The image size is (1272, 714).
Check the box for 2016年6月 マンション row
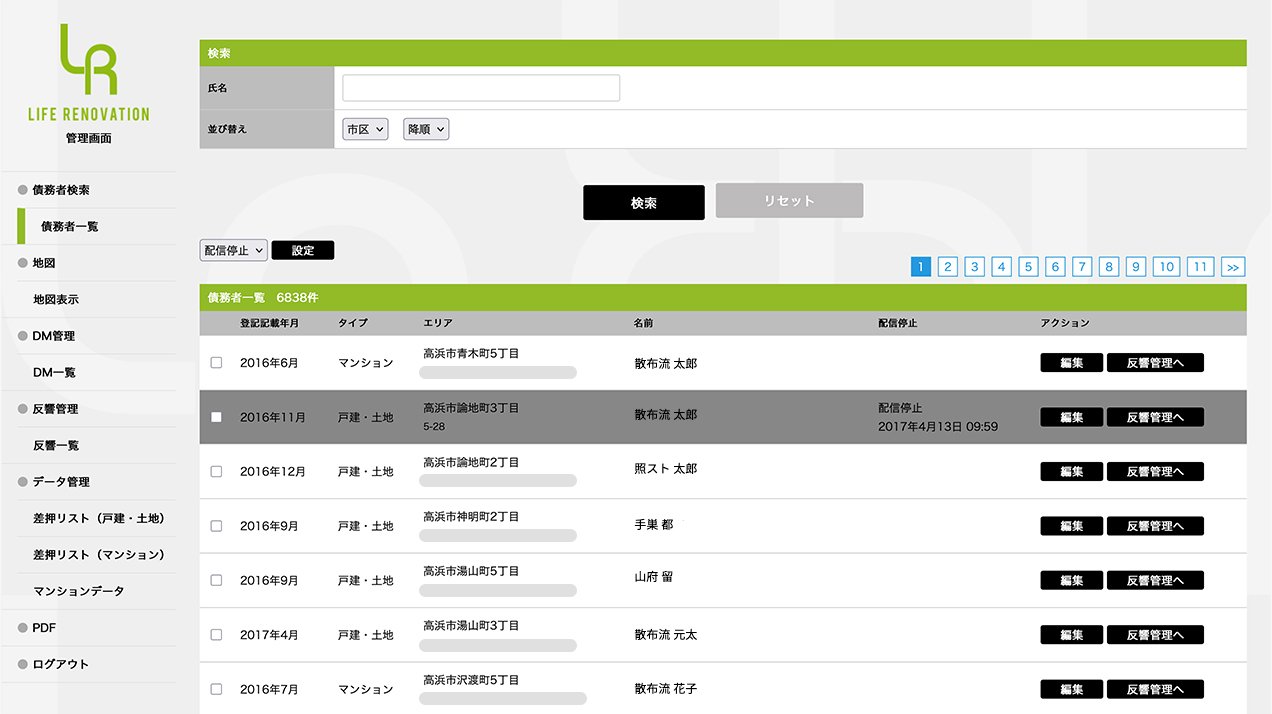point(216,363)
